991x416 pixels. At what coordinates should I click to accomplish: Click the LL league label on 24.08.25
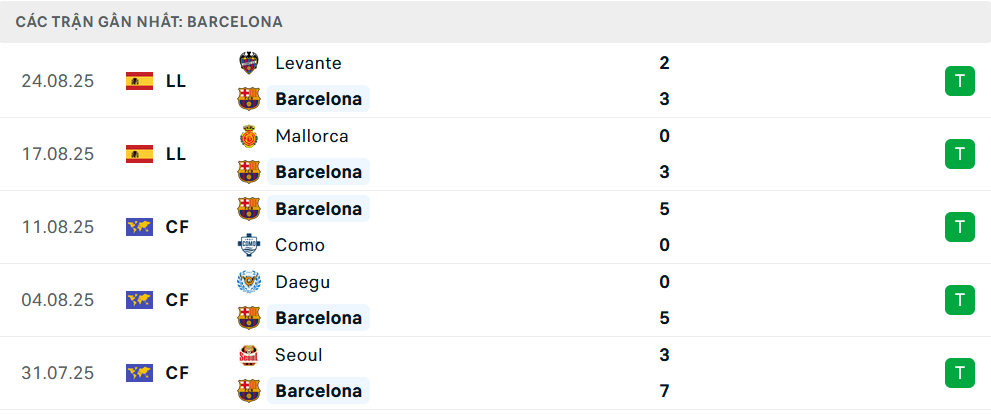tap(176, 81)
